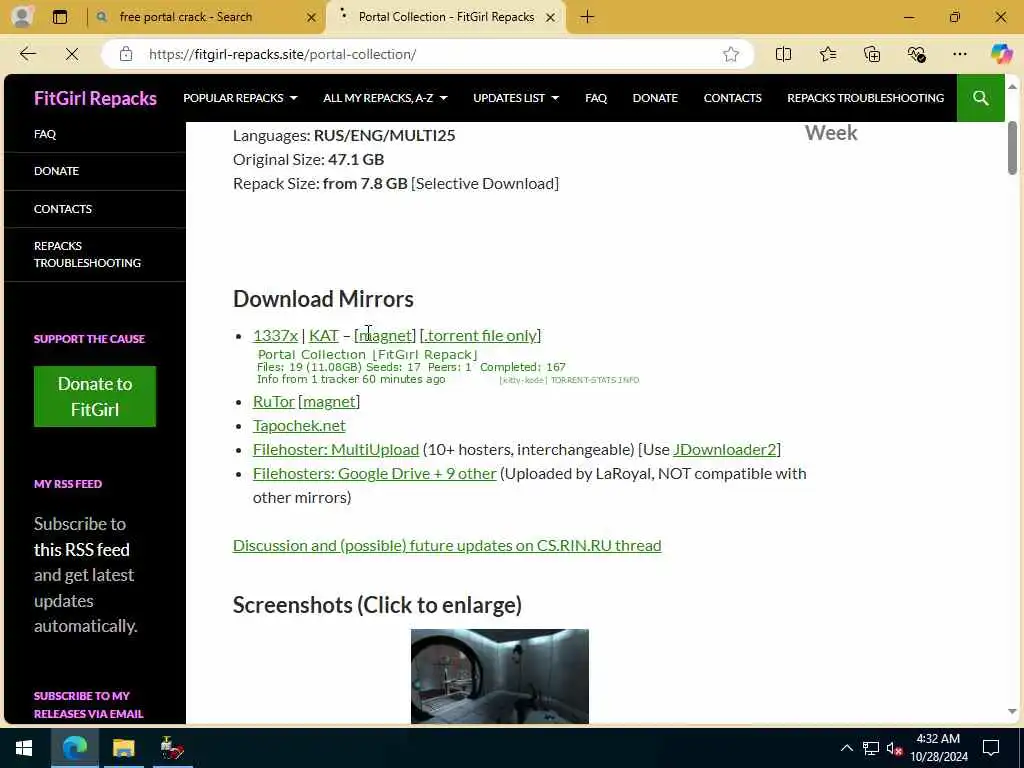Open the Tapochek.net mirror link
This screenshot has width=1024, height=768.
point(299,426)
